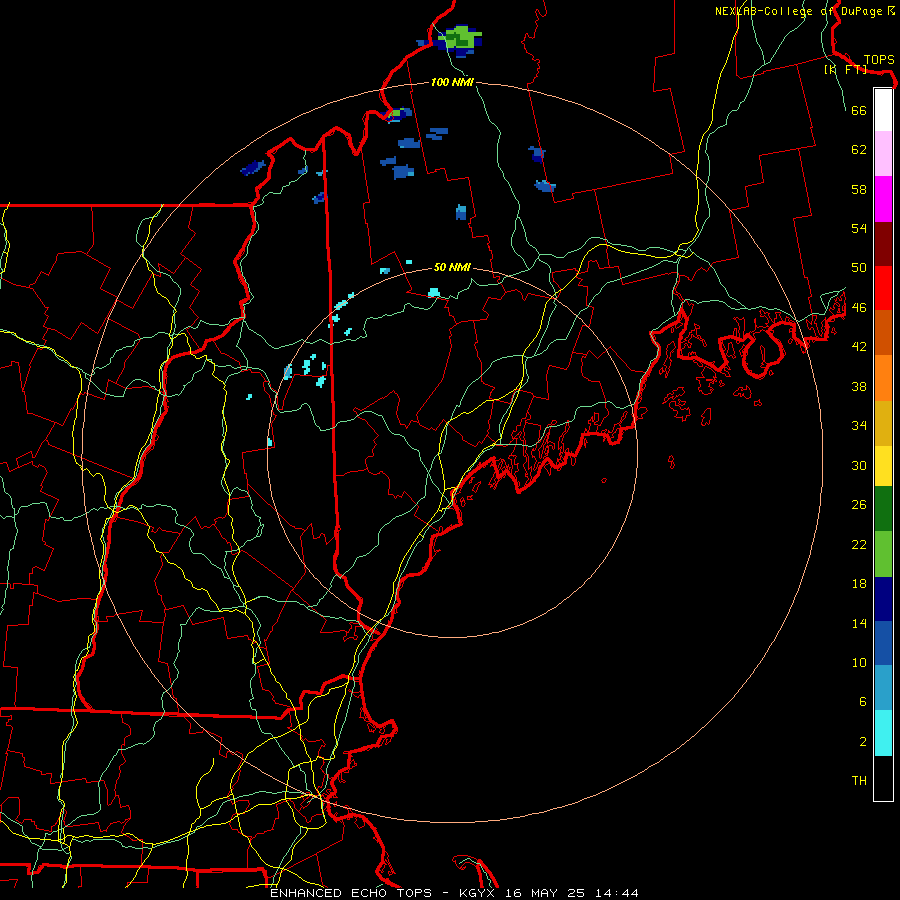Click legend value 46
Screen dimensions: 900x900
tap(859, 308)
